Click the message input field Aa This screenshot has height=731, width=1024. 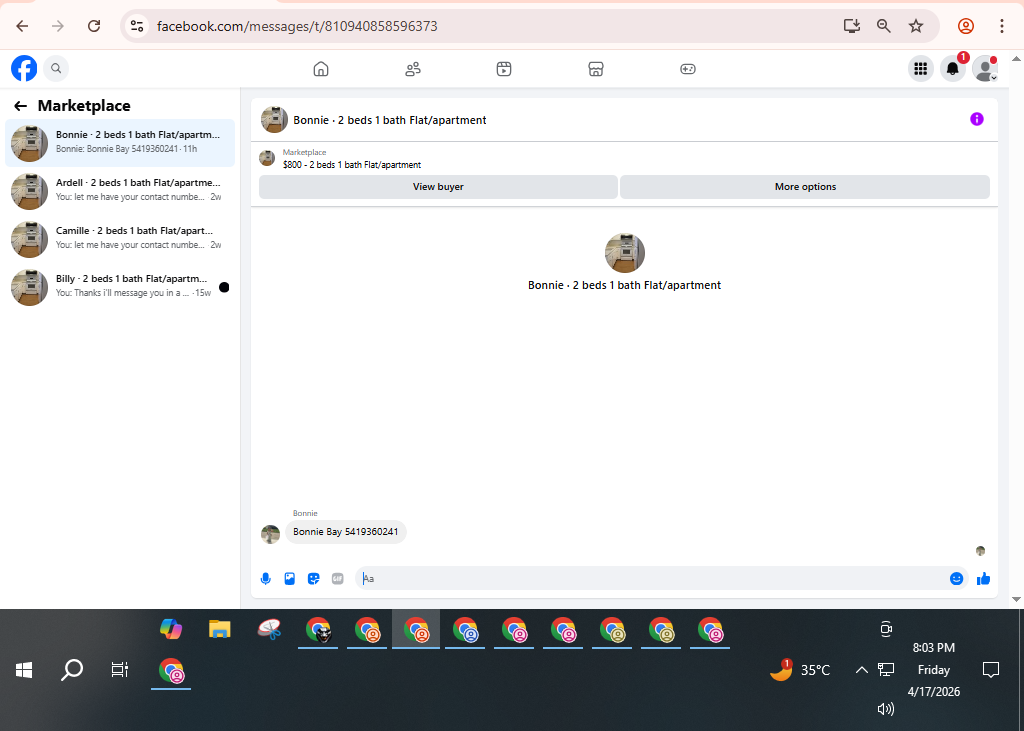coord(653,579)
